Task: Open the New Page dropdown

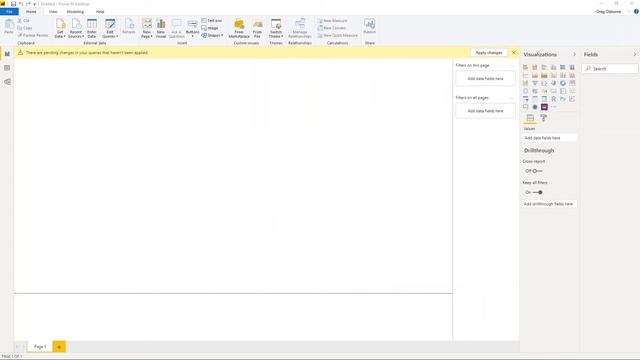Action: coord(147,28)
